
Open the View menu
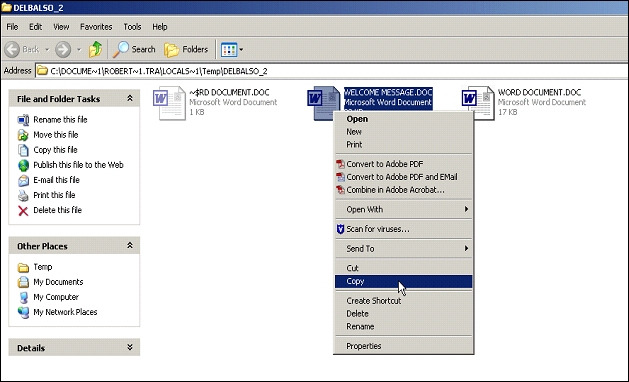(61, 27)
